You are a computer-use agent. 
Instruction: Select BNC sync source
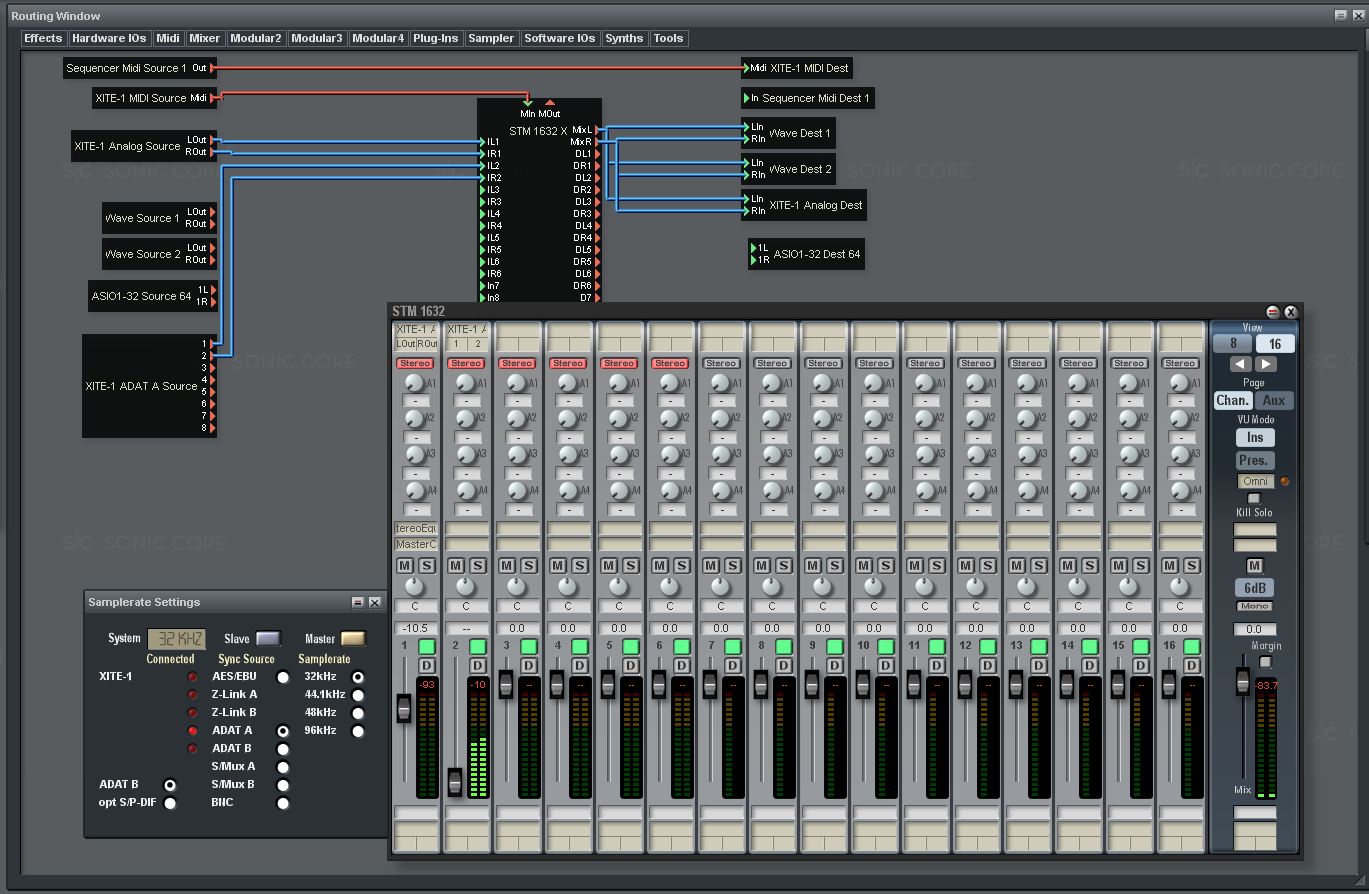pos(283,803)
